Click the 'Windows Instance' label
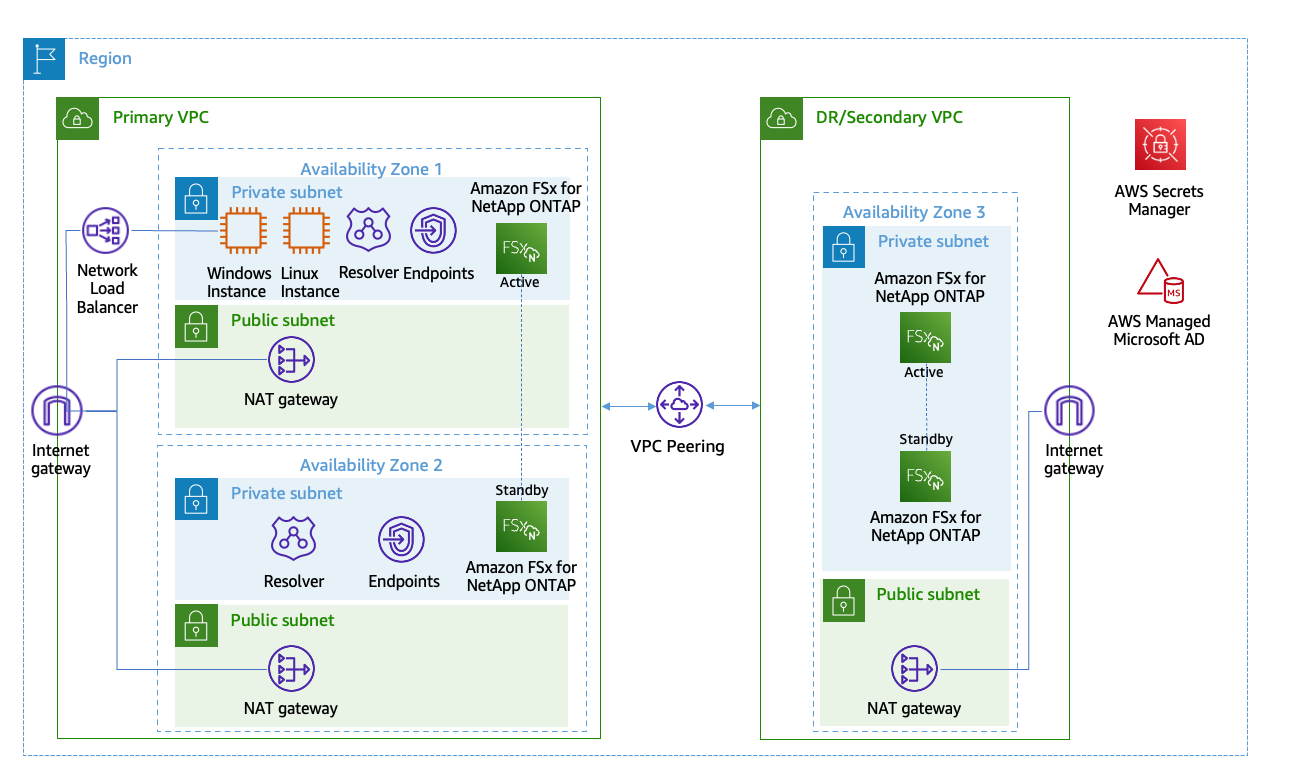The height and width of the screenshot is (765, 1307). [239, 282]
